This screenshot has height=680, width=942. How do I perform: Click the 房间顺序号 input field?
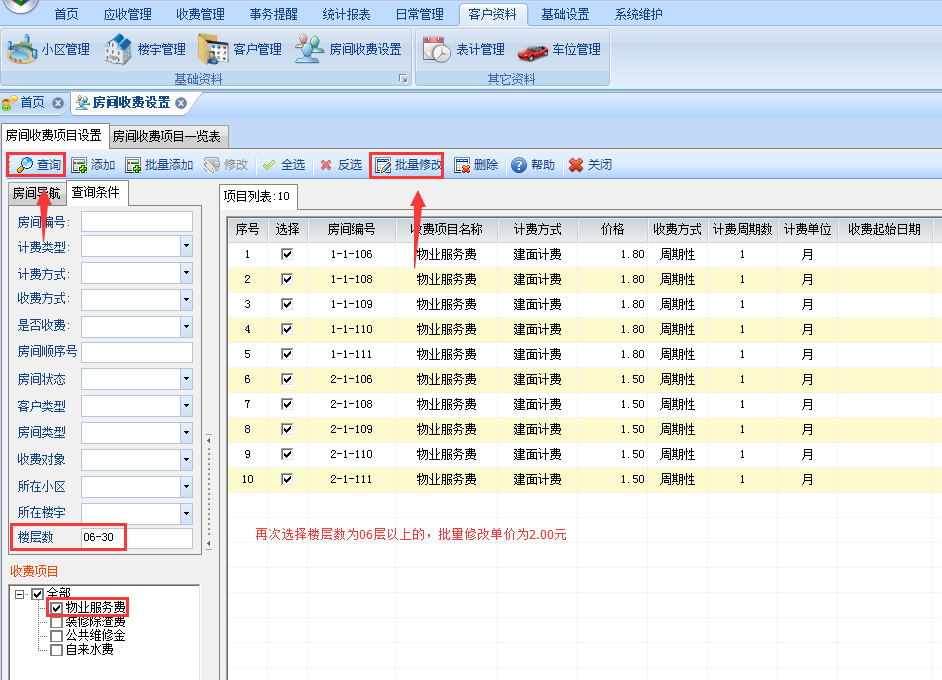point(137,352)
